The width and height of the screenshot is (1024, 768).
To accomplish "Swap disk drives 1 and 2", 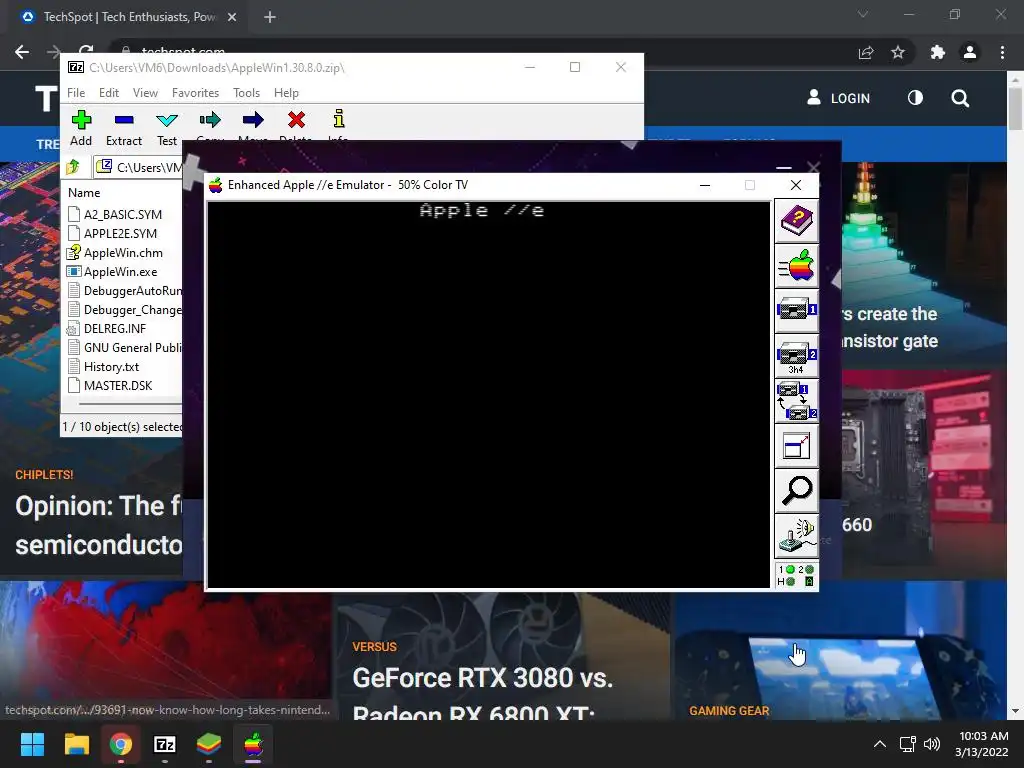I will click(796, 400).
